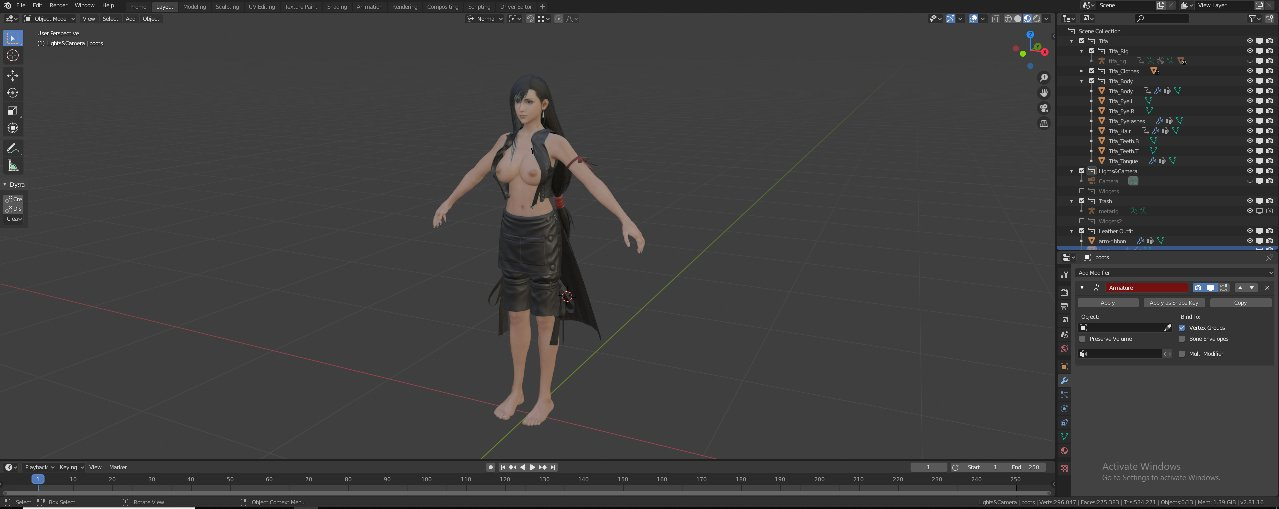
Task: Open the Edit menu
Action: click(38, 5)
